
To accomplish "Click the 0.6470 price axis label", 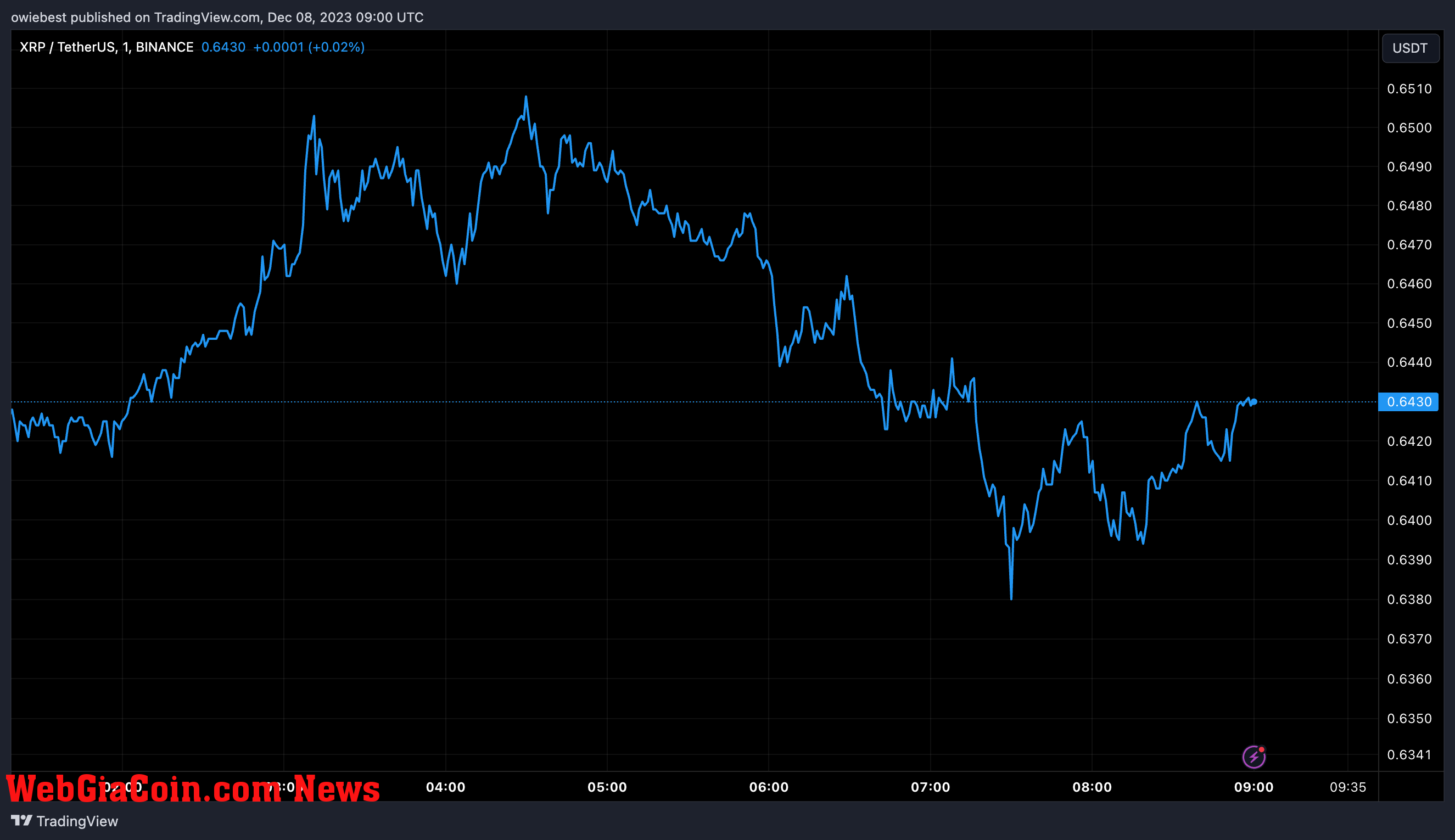I will [1409, 245].
